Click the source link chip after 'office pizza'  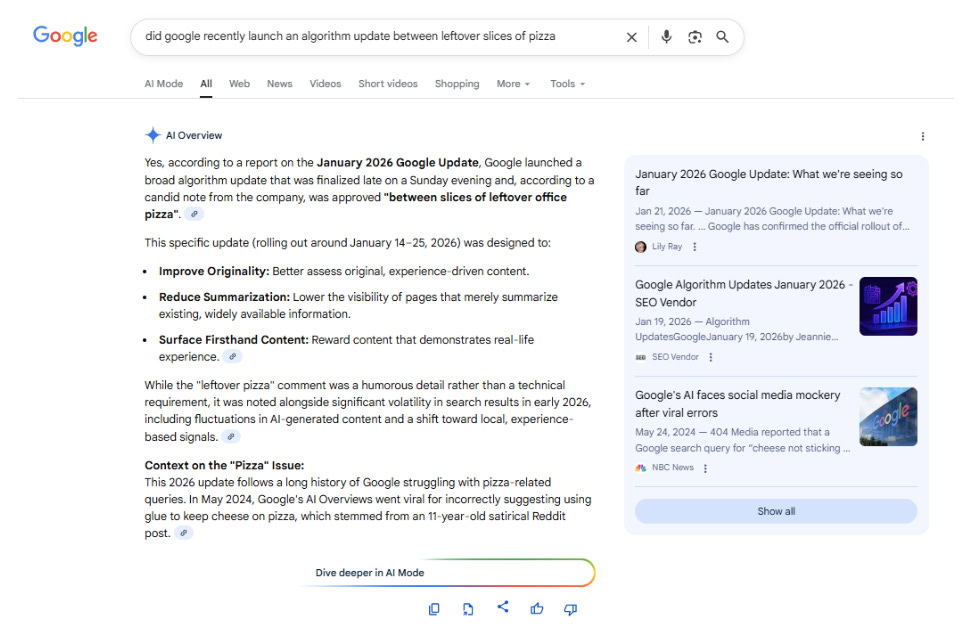pos(195,214)
